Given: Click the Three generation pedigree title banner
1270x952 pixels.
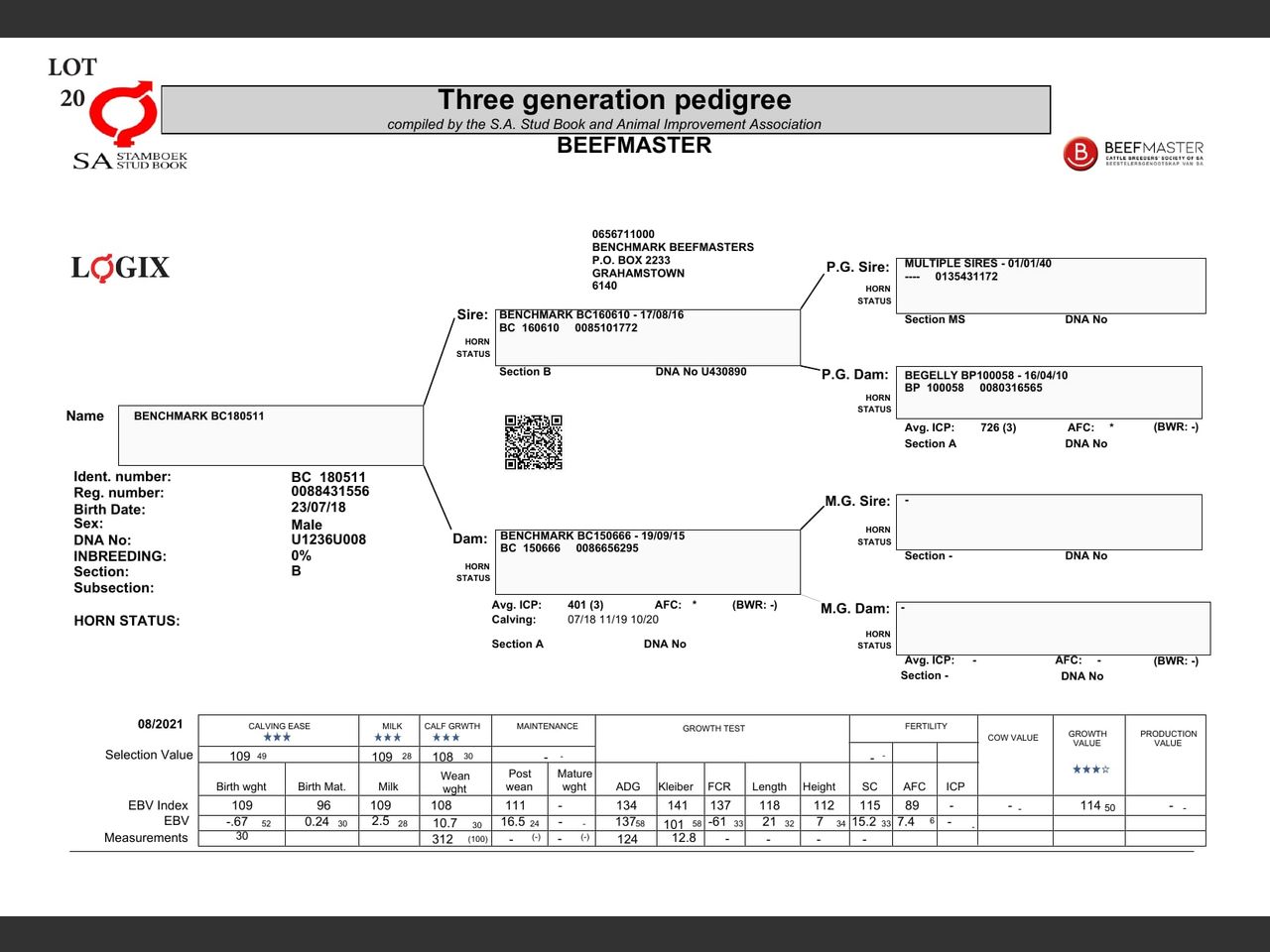Looking at the screenshot, I should click(605, 109).
